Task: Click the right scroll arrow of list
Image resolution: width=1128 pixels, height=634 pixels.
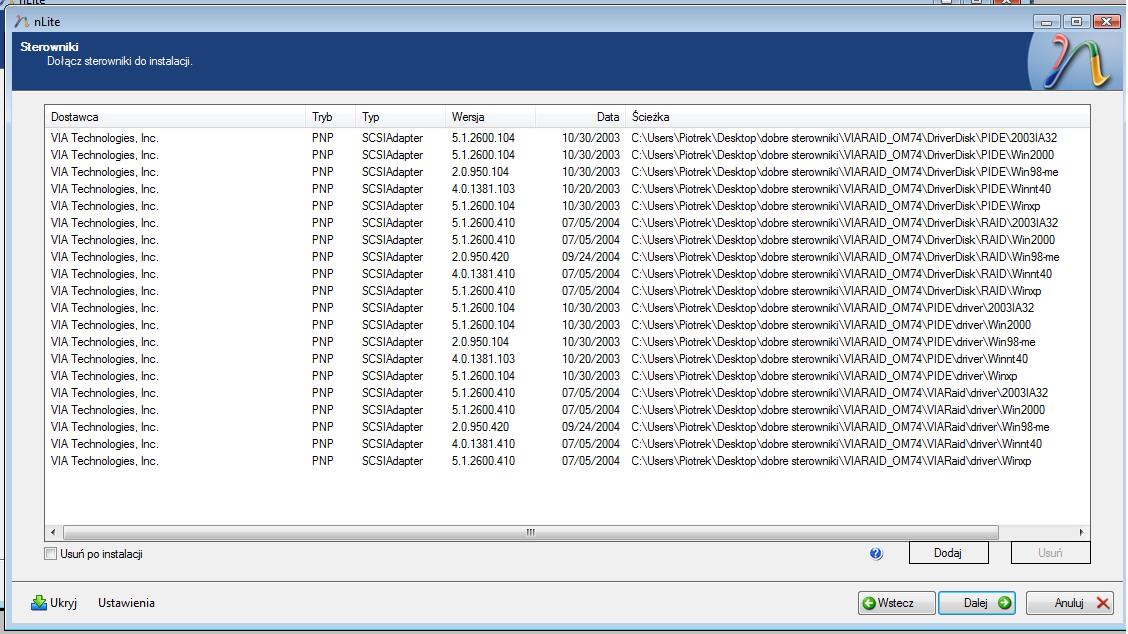Action: 1081,533
